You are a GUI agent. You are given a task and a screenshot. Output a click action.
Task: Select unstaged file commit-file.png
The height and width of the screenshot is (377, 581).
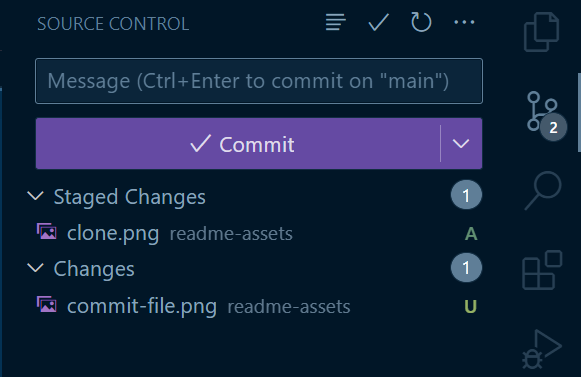(x=255, y=306)
